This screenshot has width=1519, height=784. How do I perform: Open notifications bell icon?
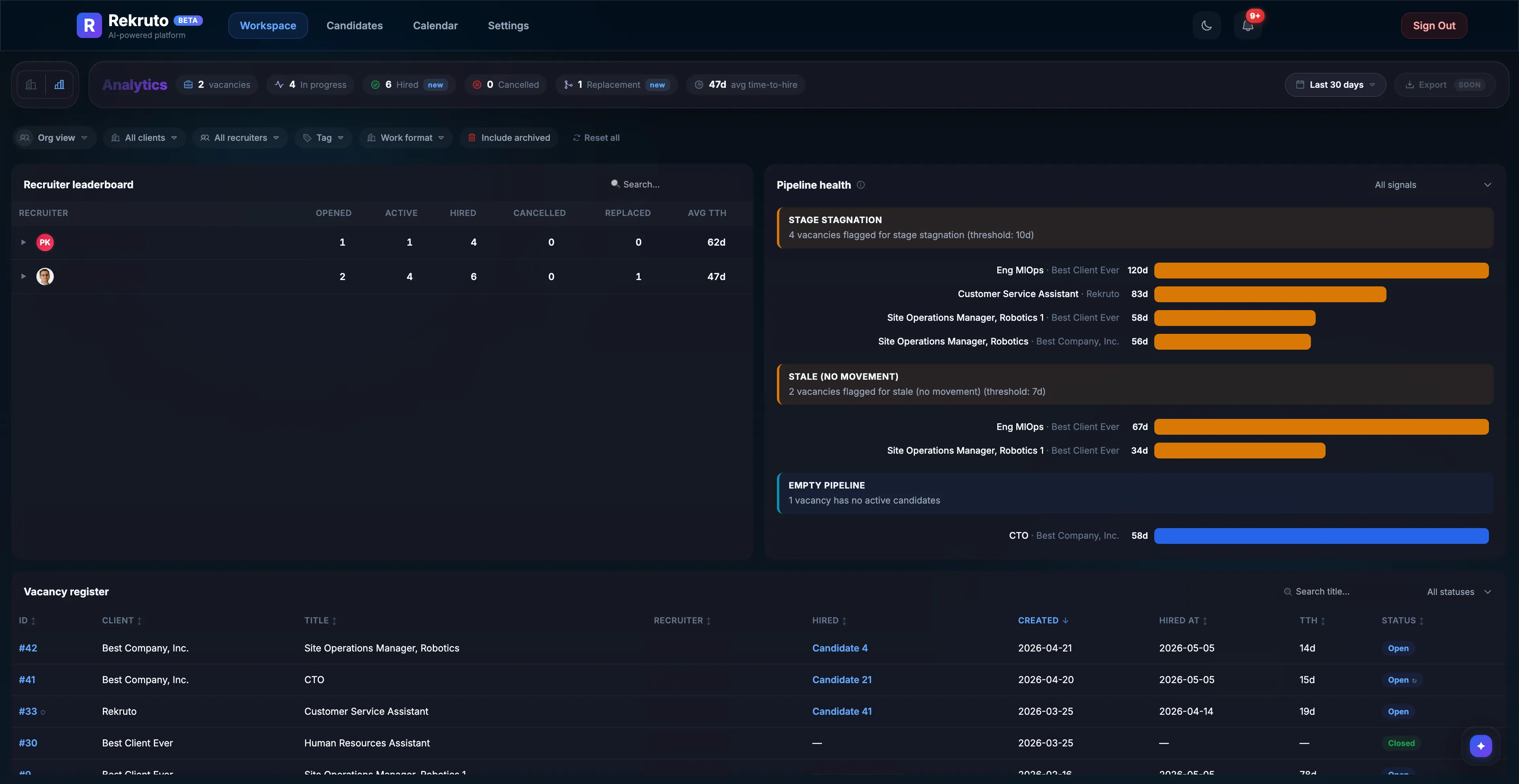pos(1248,25)
